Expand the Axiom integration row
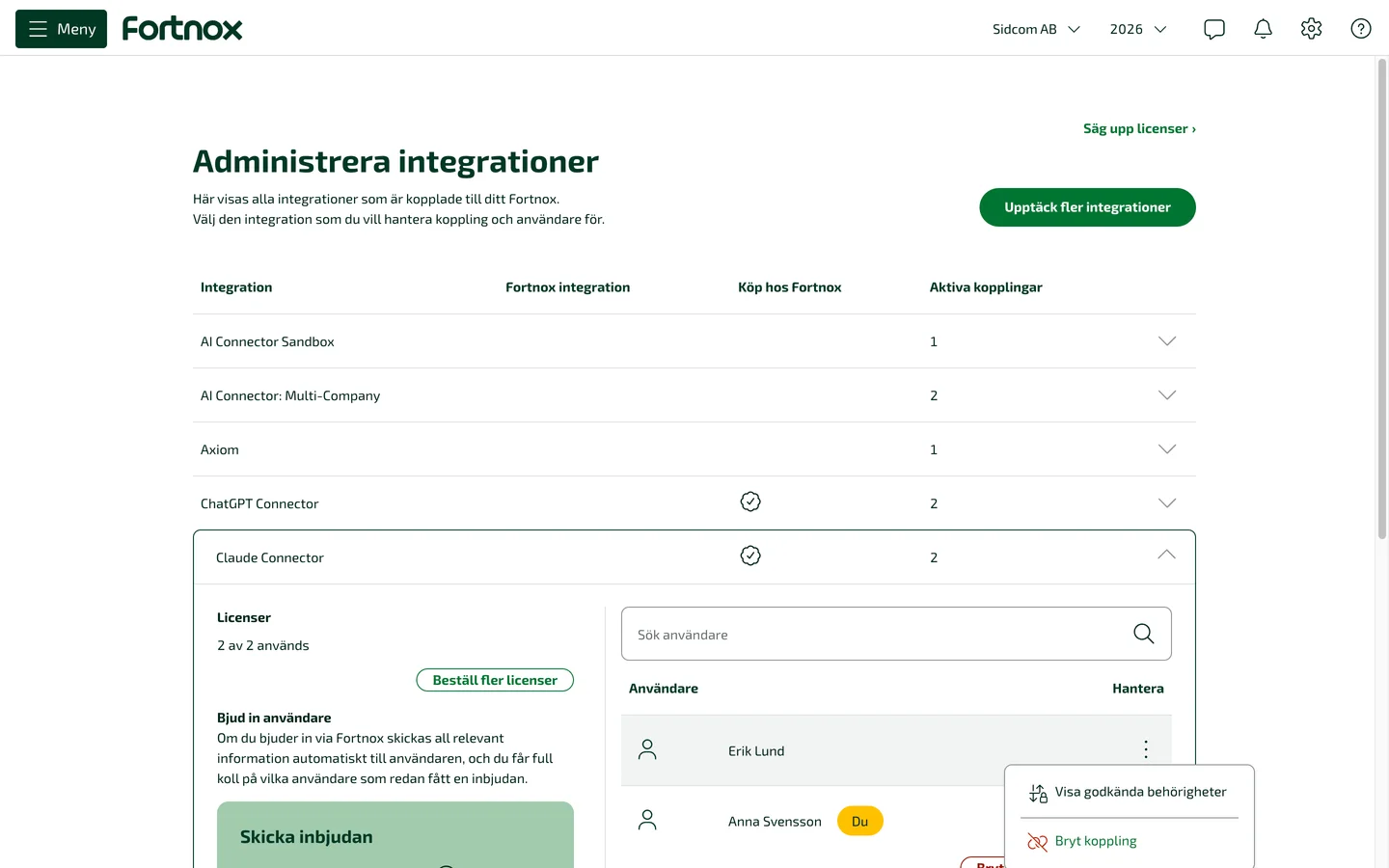The image size is (1389, 868). tap(1167, 449)
